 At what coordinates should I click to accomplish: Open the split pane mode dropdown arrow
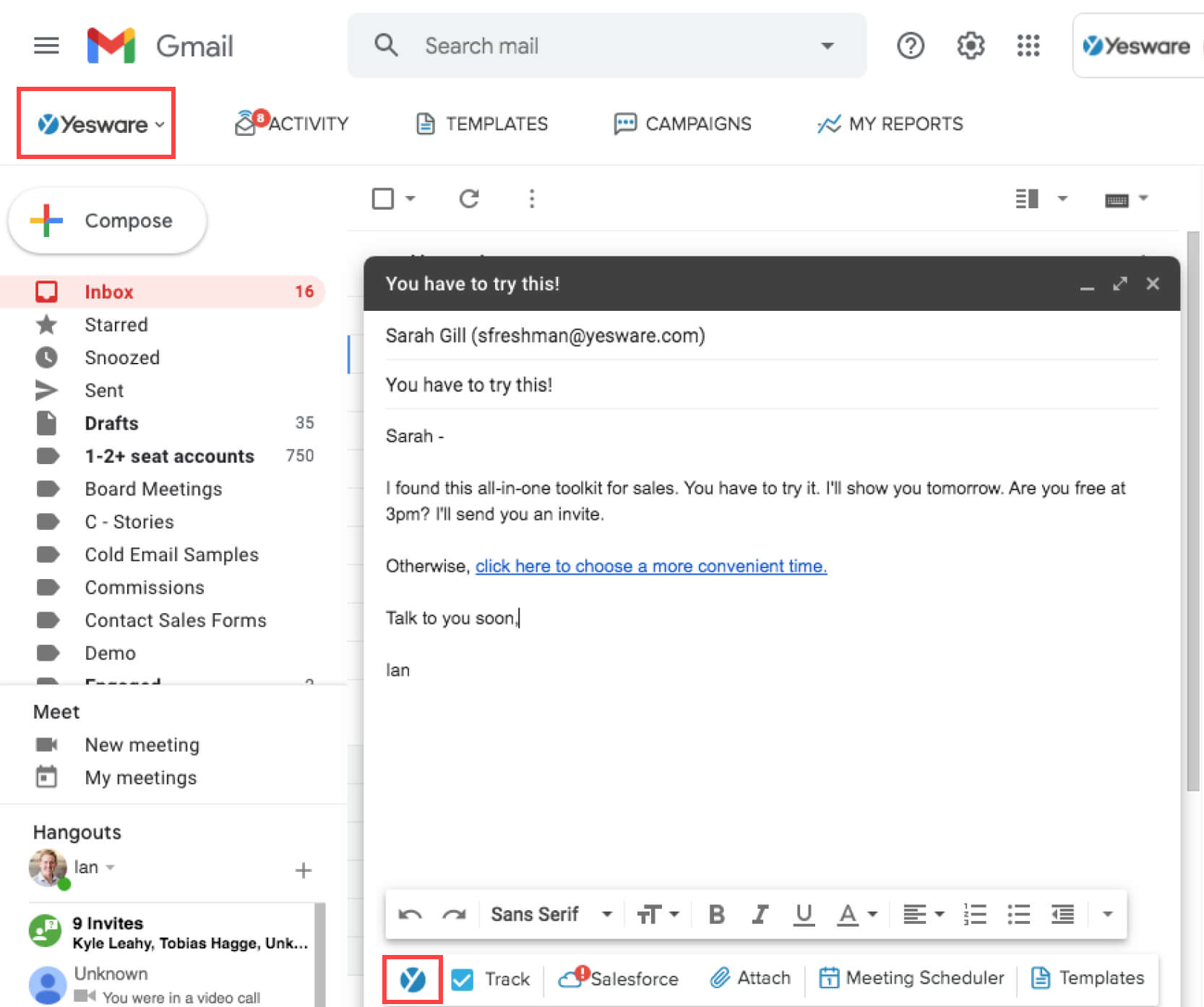click(1062, 198)
